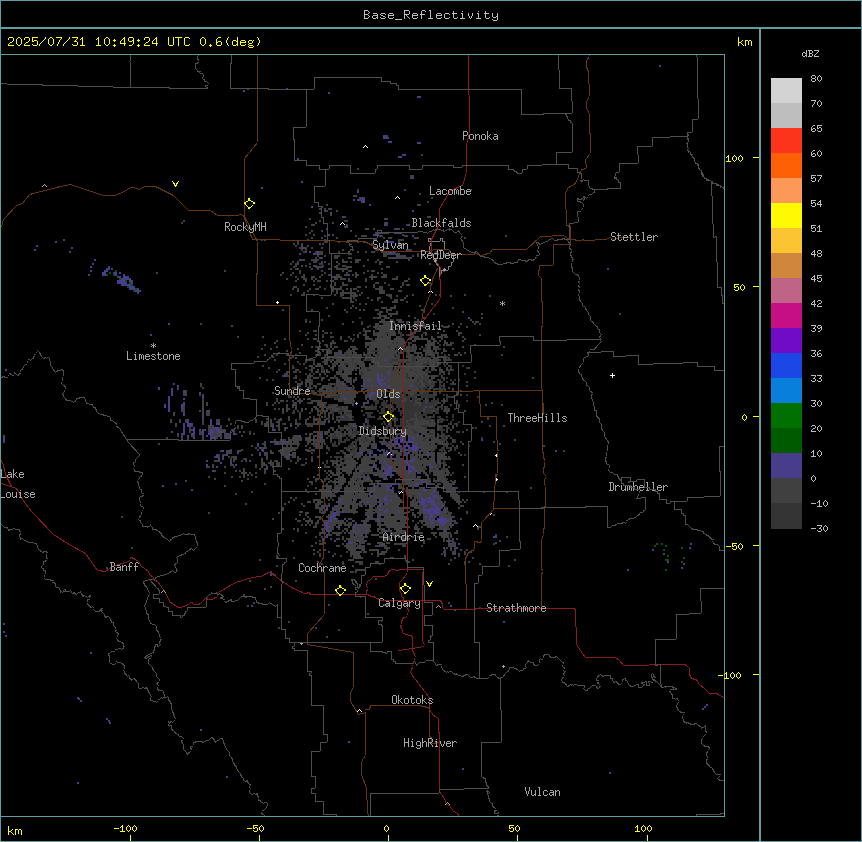Click the Sylvan label
This screenshot has height=842, width=862.
(x=390, y=245)
